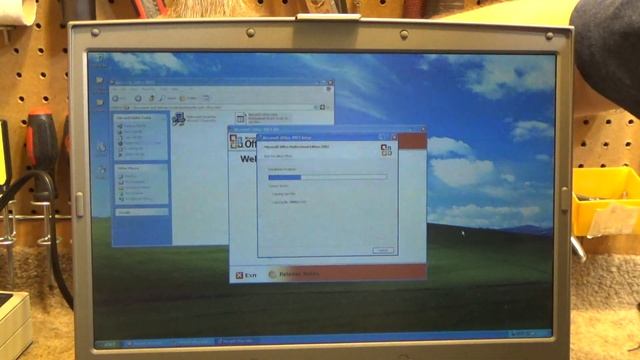Image resolution: width=640 pixels, height=360 pixels.
Task: Open the Edit menu in Explorer
Action: point(123,89)
